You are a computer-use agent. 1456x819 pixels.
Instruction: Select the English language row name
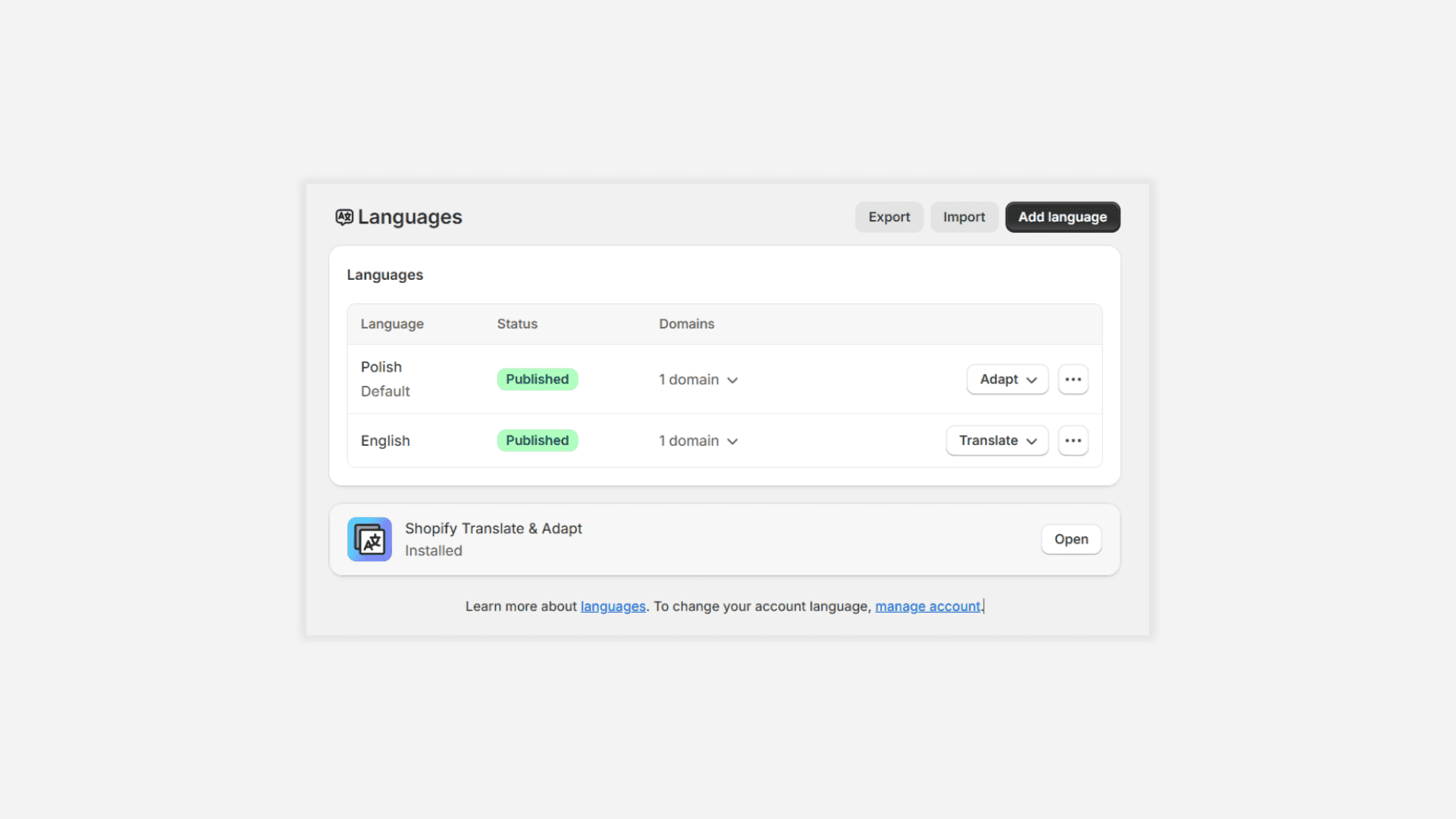tap(385, 441)
